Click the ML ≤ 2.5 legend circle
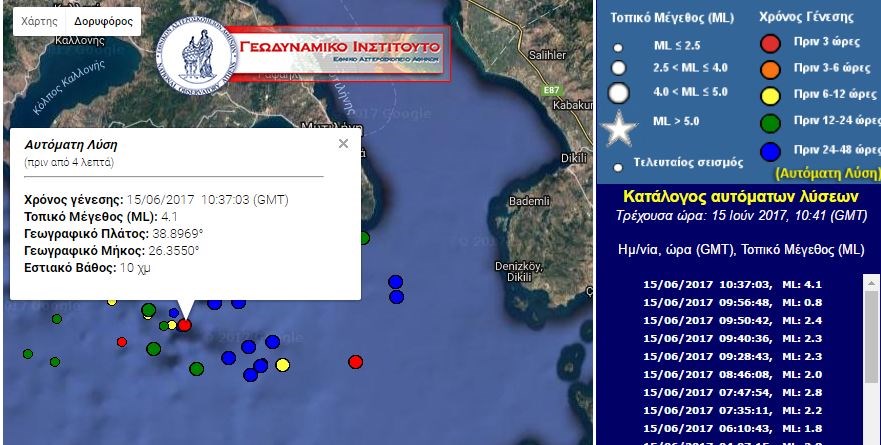Viewport: 881px width, 445px height. pos(618,48)
